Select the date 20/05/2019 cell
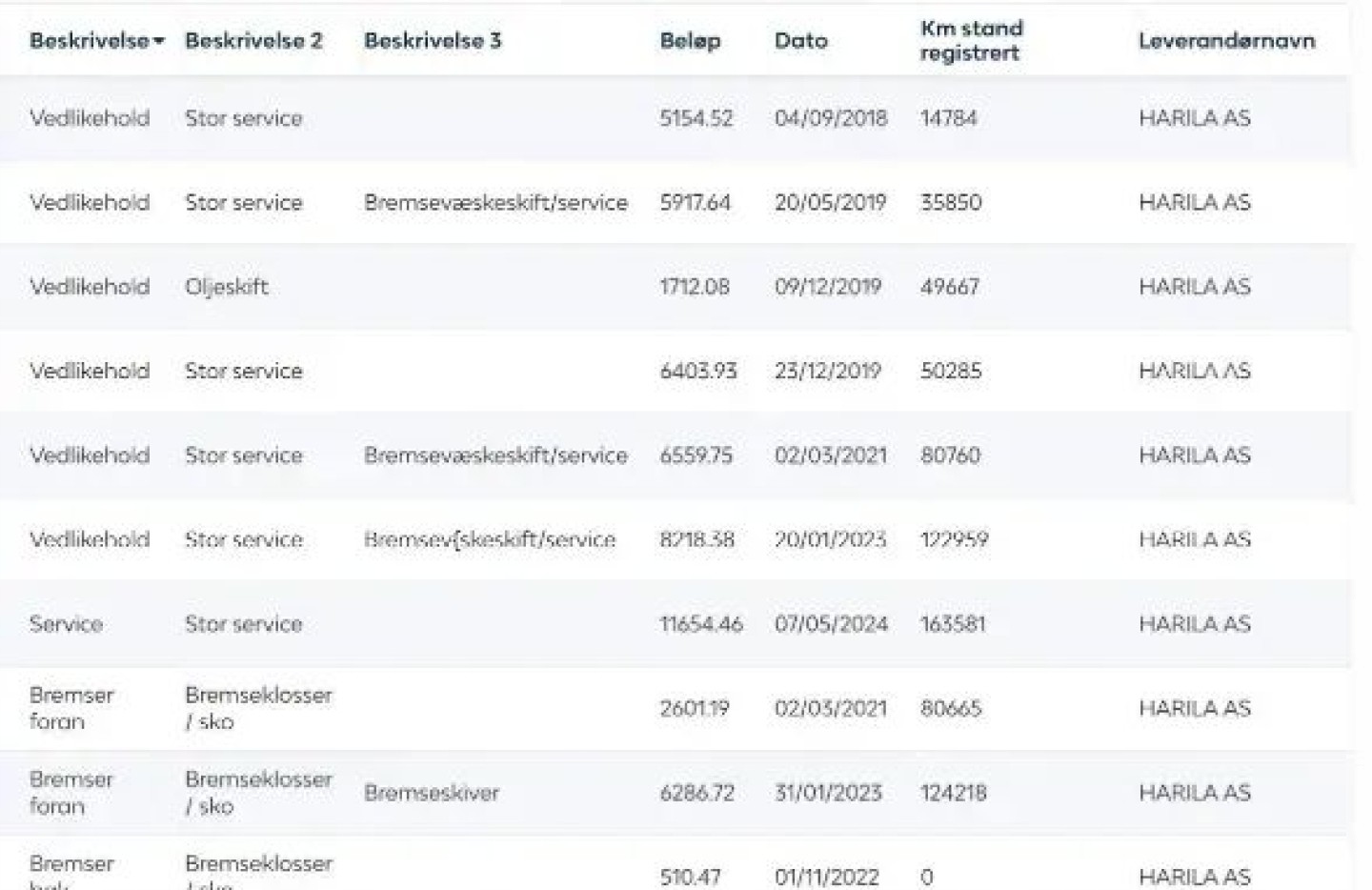The width and height of the screenshot is (1372, 890). 830,203
